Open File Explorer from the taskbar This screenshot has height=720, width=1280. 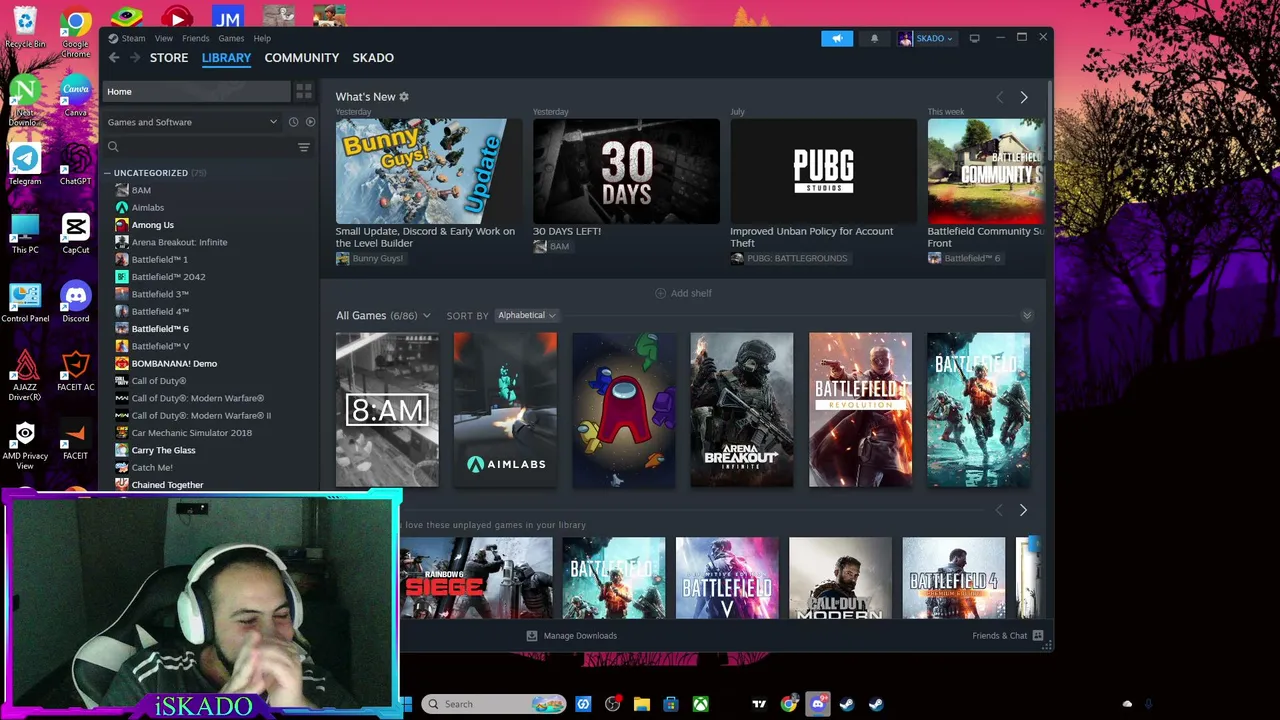tap(641, 704)
